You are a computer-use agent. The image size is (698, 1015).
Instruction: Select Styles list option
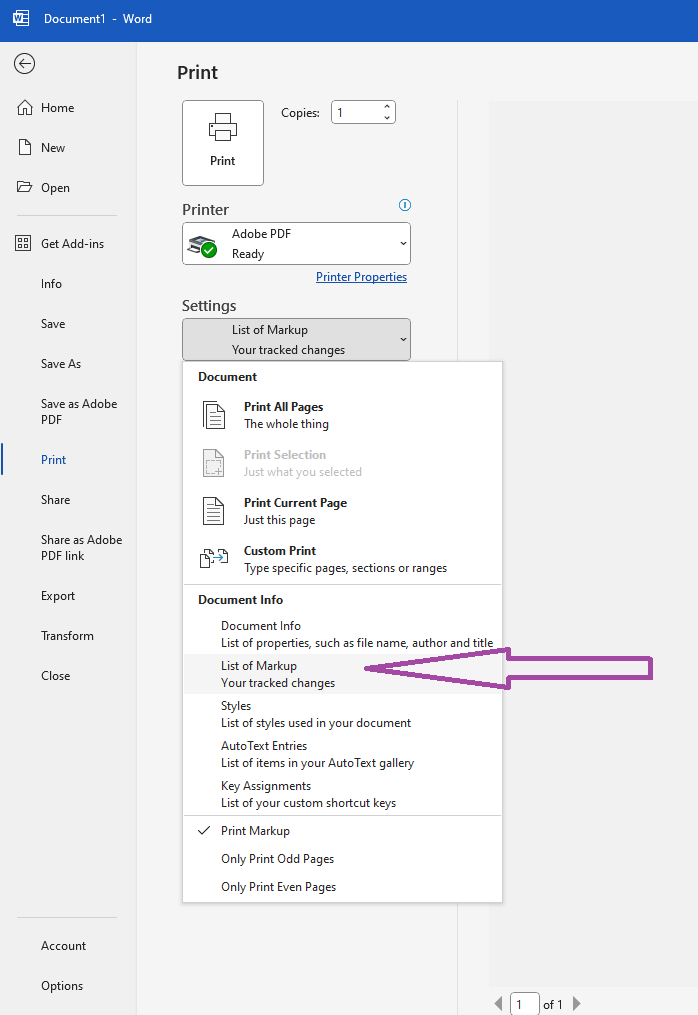(343, 715)
